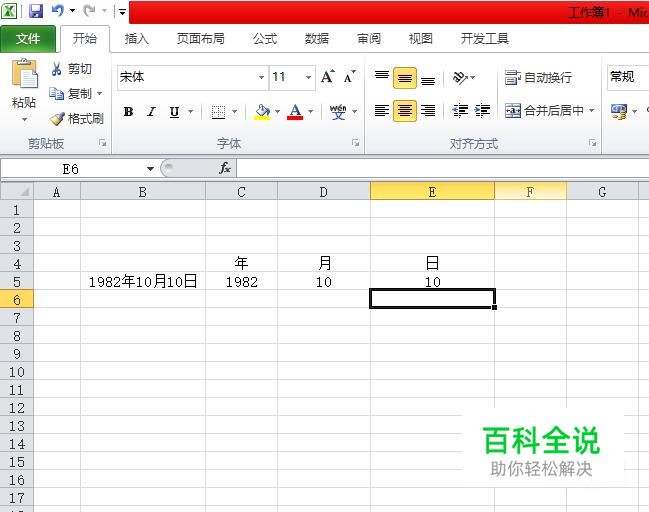
Task: Apply borders with the border icon
Action: 218,112
